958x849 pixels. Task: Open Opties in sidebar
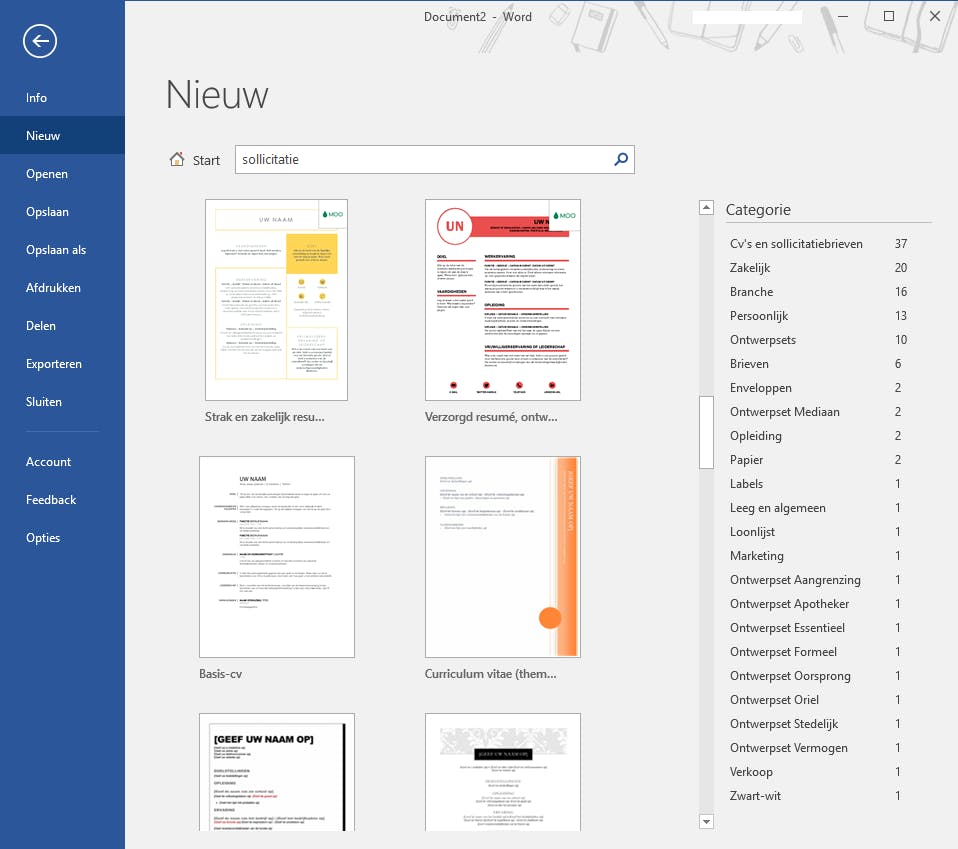(x=62, y=537)
